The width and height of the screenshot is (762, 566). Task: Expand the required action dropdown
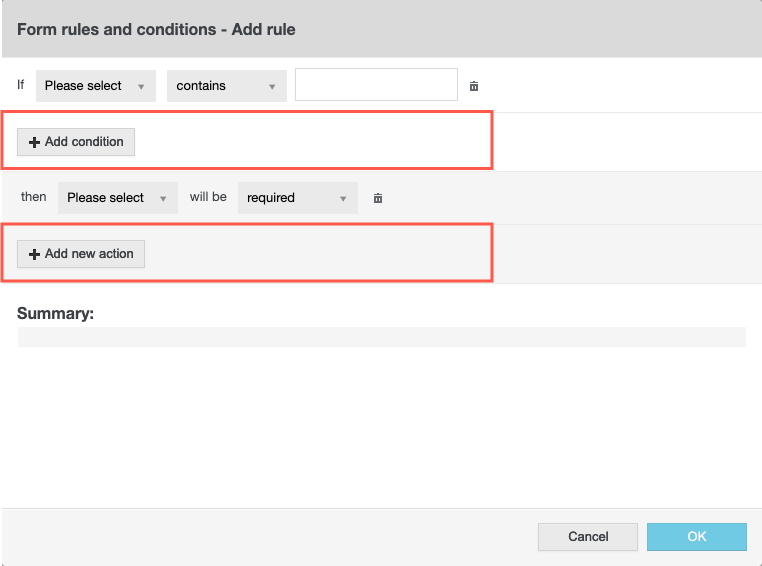(297, 198)
